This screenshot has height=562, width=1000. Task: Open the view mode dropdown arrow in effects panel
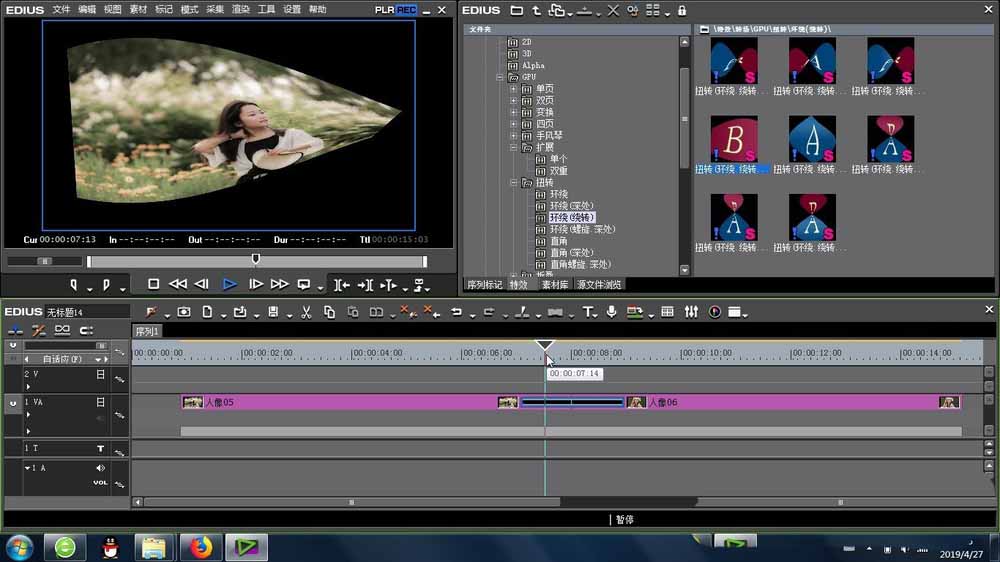click(x=667, y=13)
